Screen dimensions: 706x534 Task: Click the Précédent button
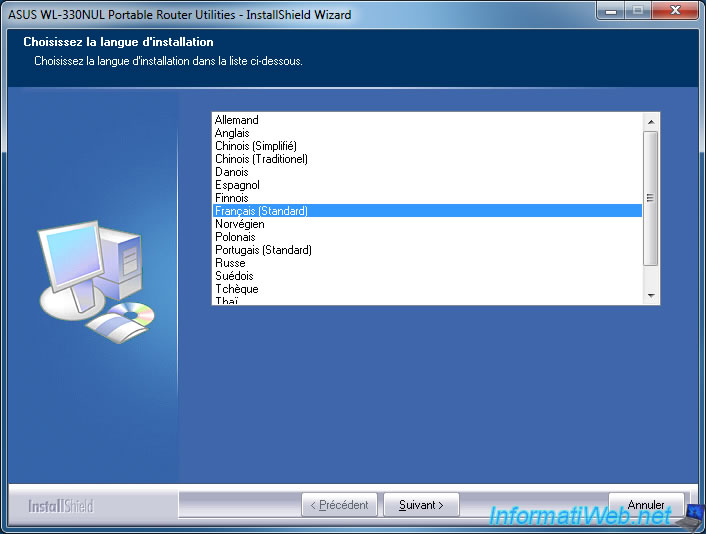click(339, 505)
